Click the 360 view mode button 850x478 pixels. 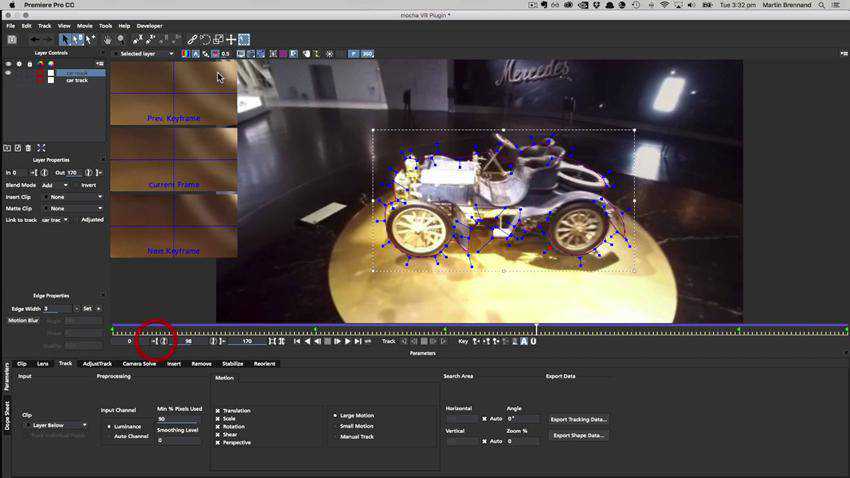[x=367, y=54]
